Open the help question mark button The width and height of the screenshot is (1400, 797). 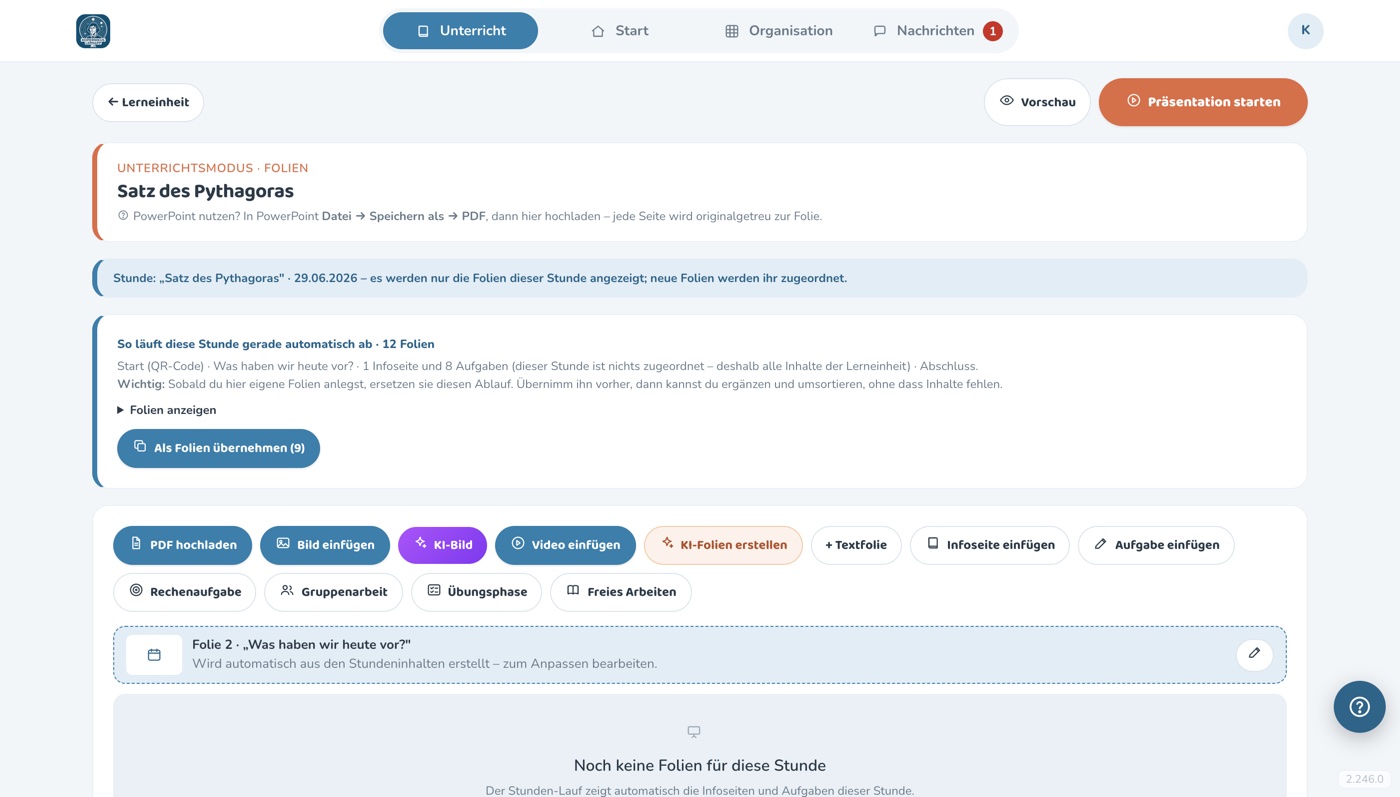click(1359, 707)
